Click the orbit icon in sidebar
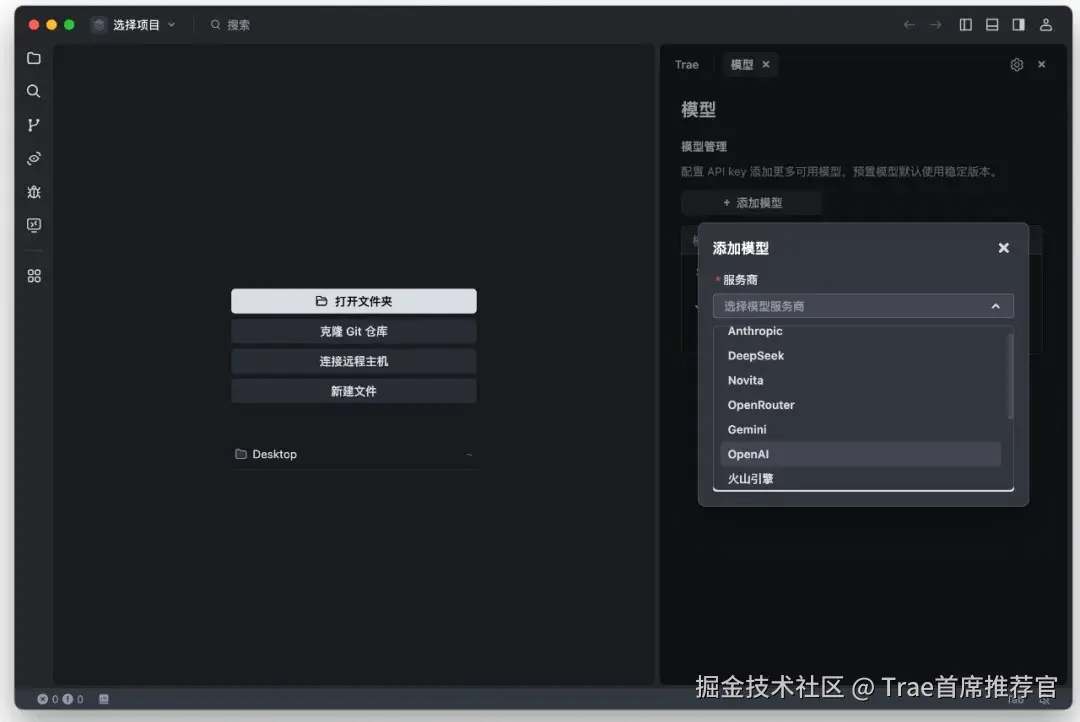This screenshot has height=722, width=1080. pos(33,158)
